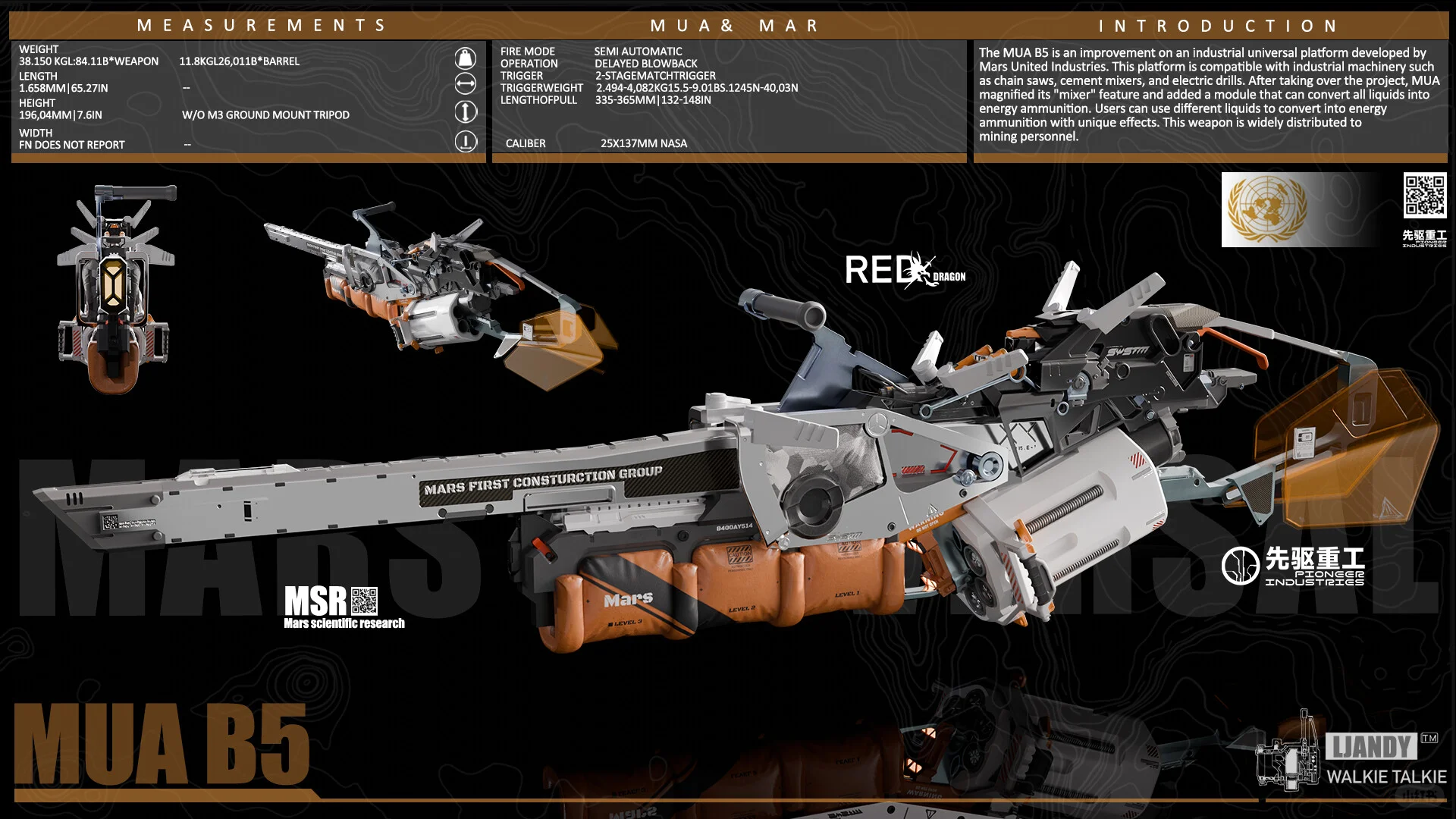This screenshot has height=819, width=1456.
Task: Click the QR code beside MSR logo
Action: pyautogui.click(x=364, y=601)
